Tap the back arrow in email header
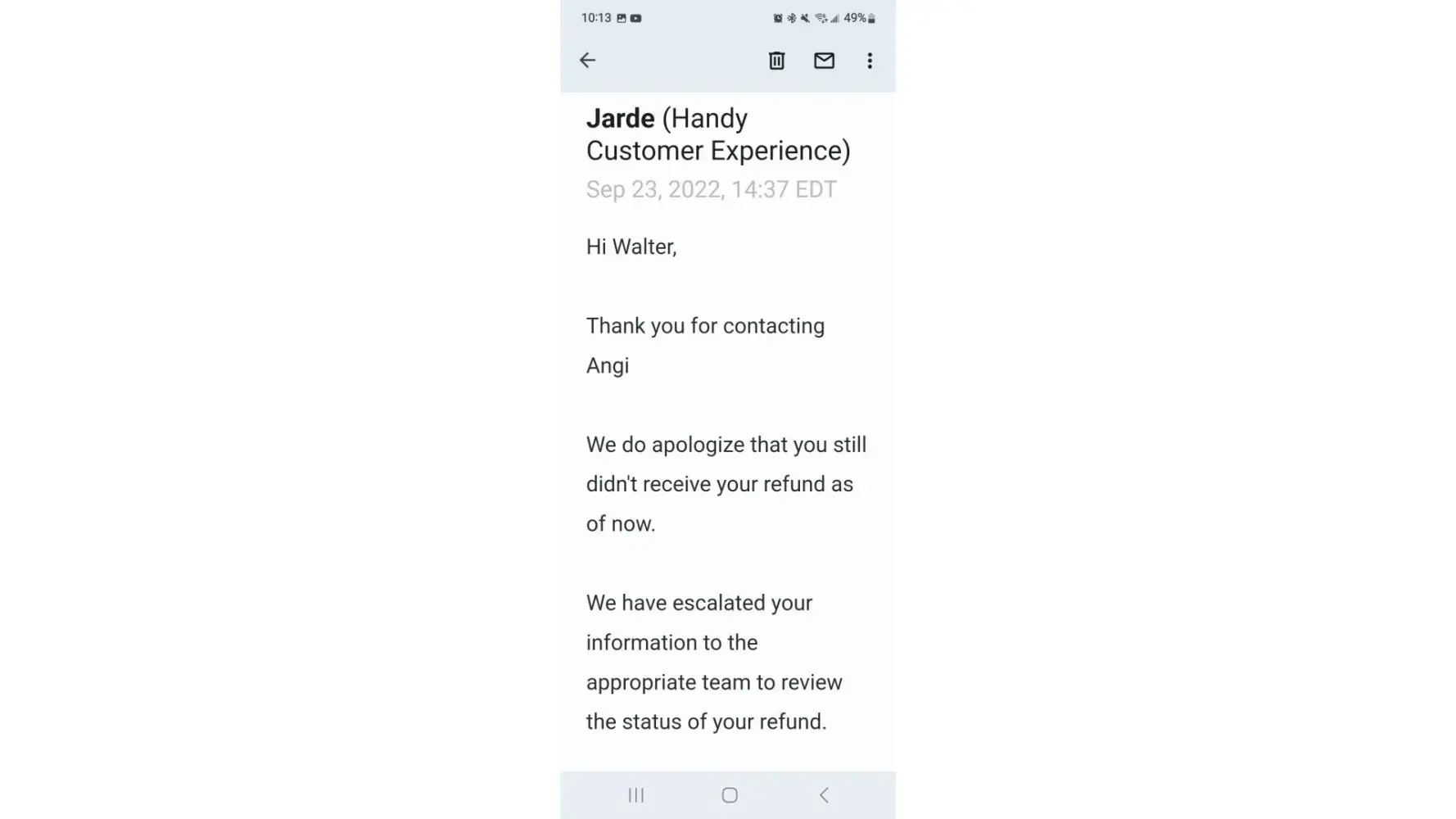 pos(587,60)
